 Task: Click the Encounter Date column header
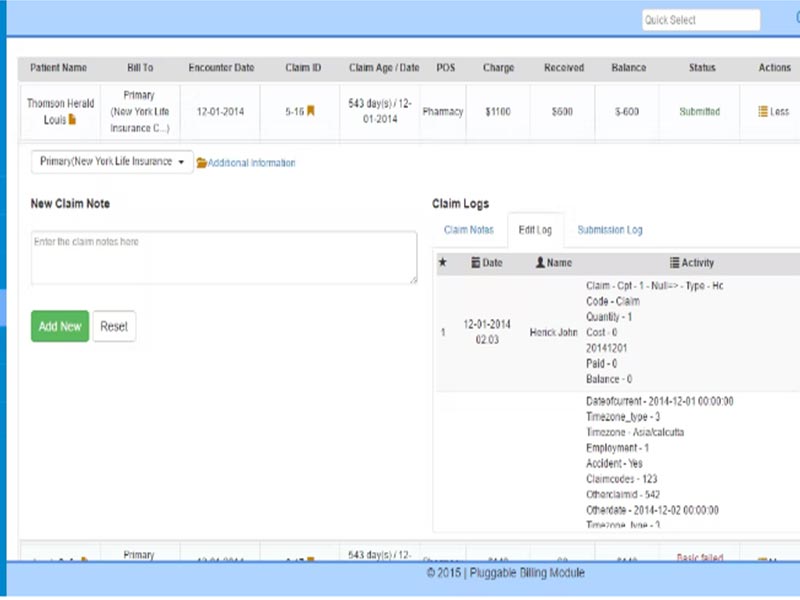[x=221, y=67]
